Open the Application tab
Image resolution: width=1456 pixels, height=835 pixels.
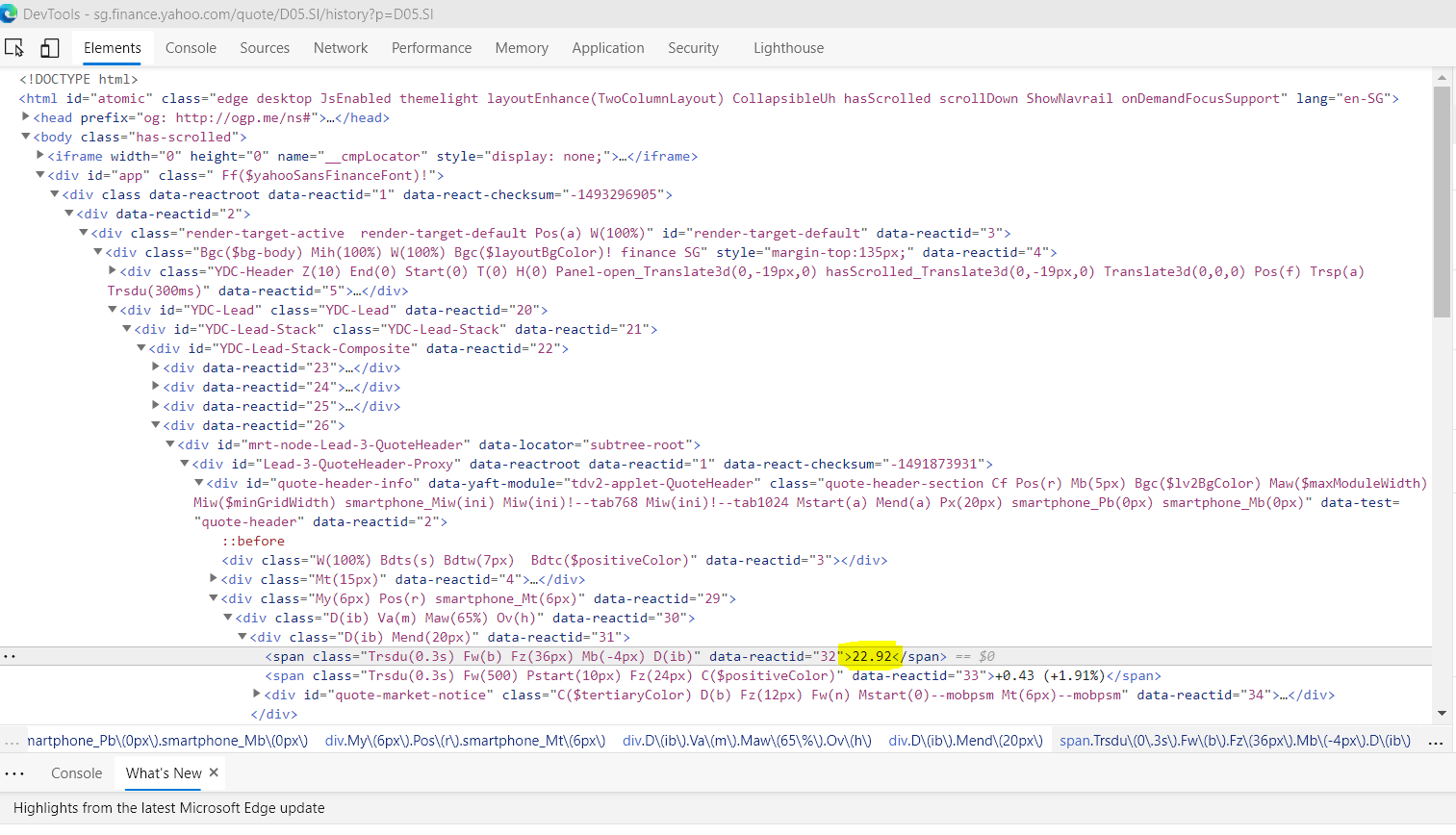click(608, 48)
